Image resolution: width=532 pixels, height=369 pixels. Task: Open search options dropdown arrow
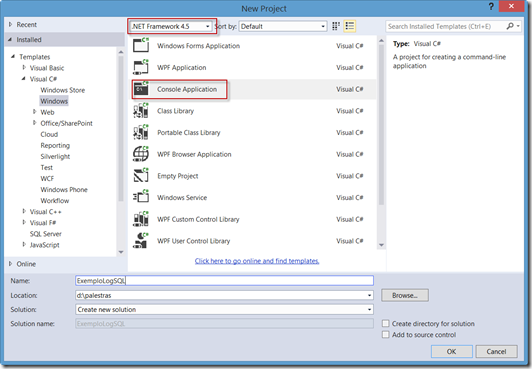(518, 26)
